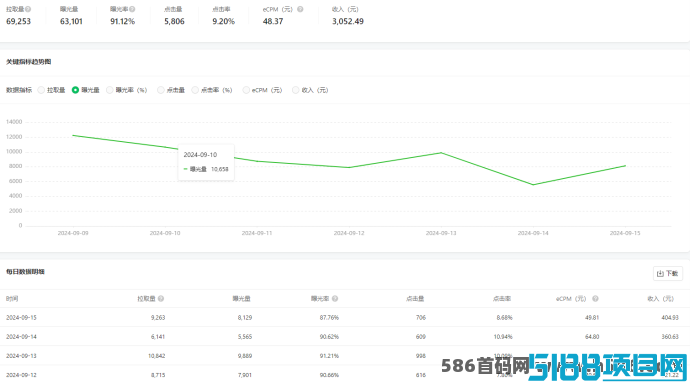Screen dimensions: 690x383
Task: Click the 49.81 eCPM cell
Action: point(592,317)
